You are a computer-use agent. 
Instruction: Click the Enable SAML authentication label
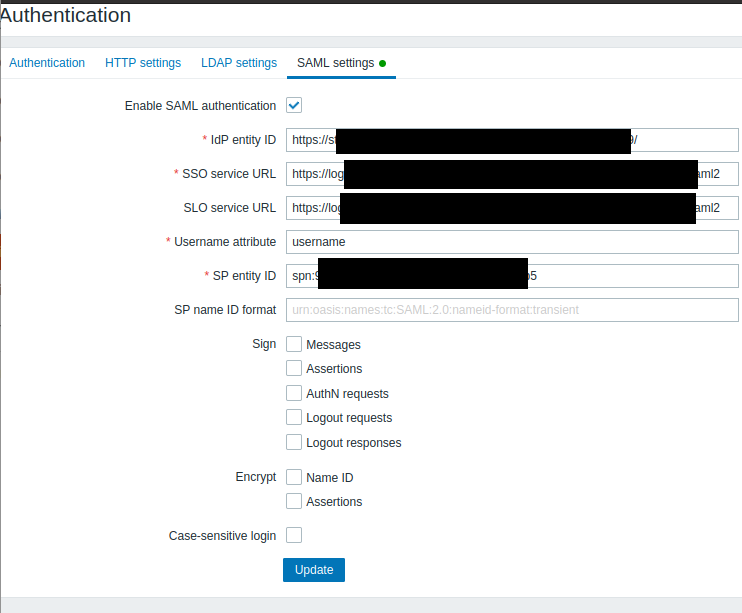pyautogui.click(x=200, y=106)
